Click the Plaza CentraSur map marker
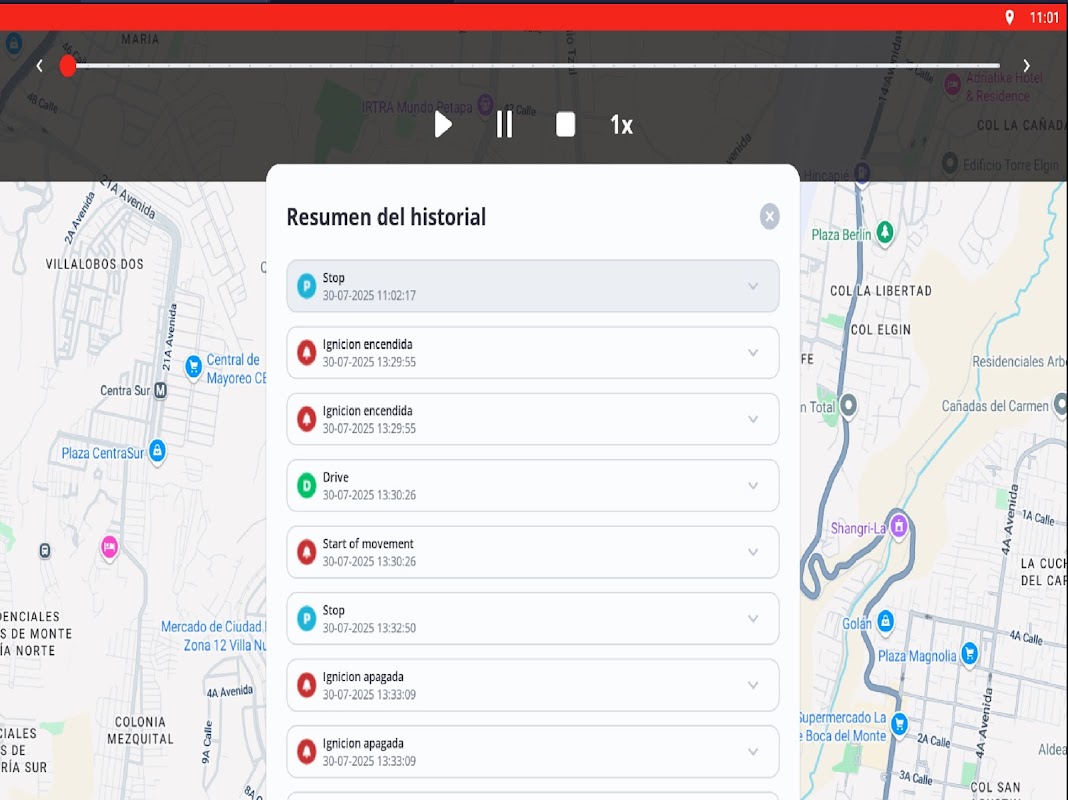This screenshot has width=1068, height=800. click(x=157, y=451)
